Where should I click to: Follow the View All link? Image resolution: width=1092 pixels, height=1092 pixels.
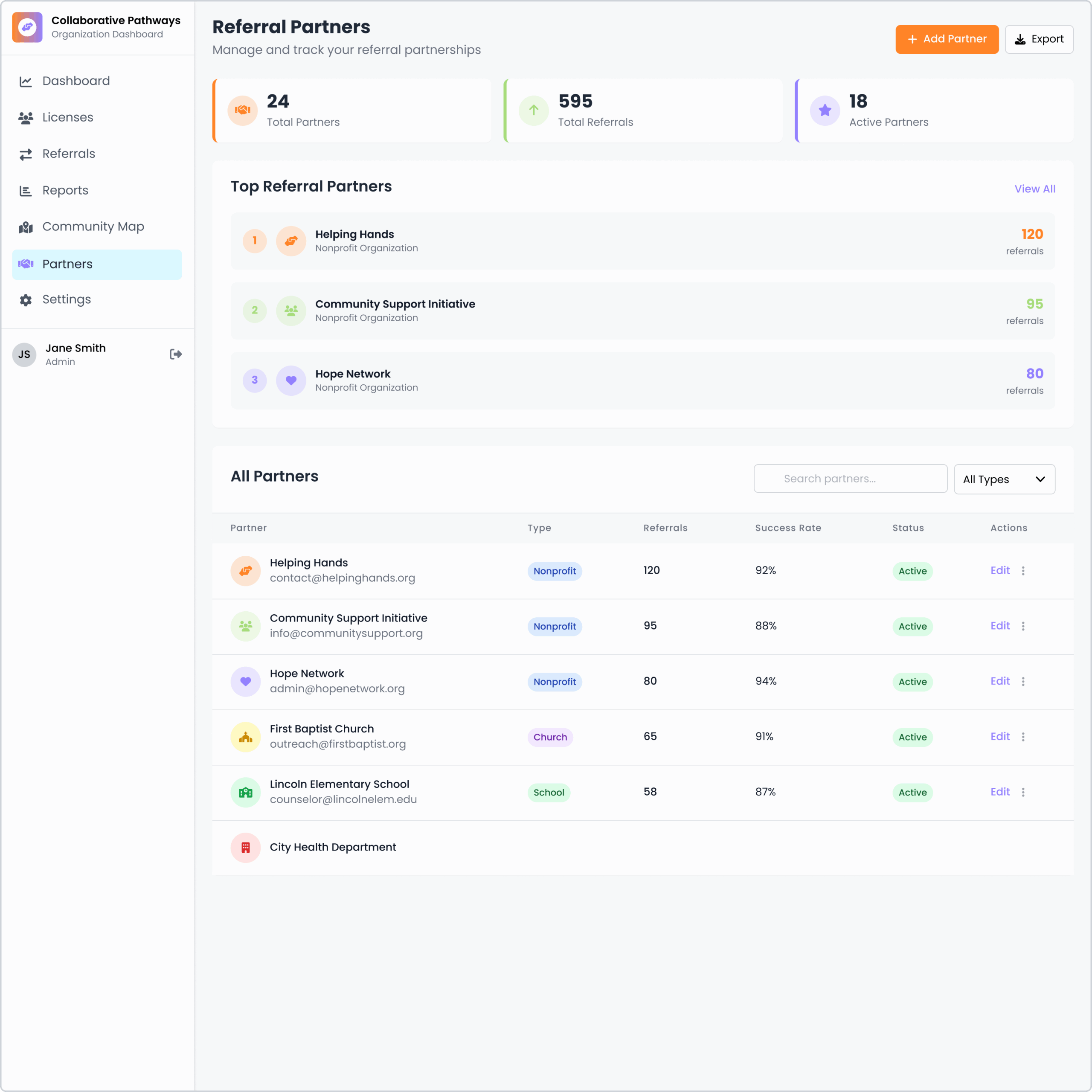(1034, 189)
